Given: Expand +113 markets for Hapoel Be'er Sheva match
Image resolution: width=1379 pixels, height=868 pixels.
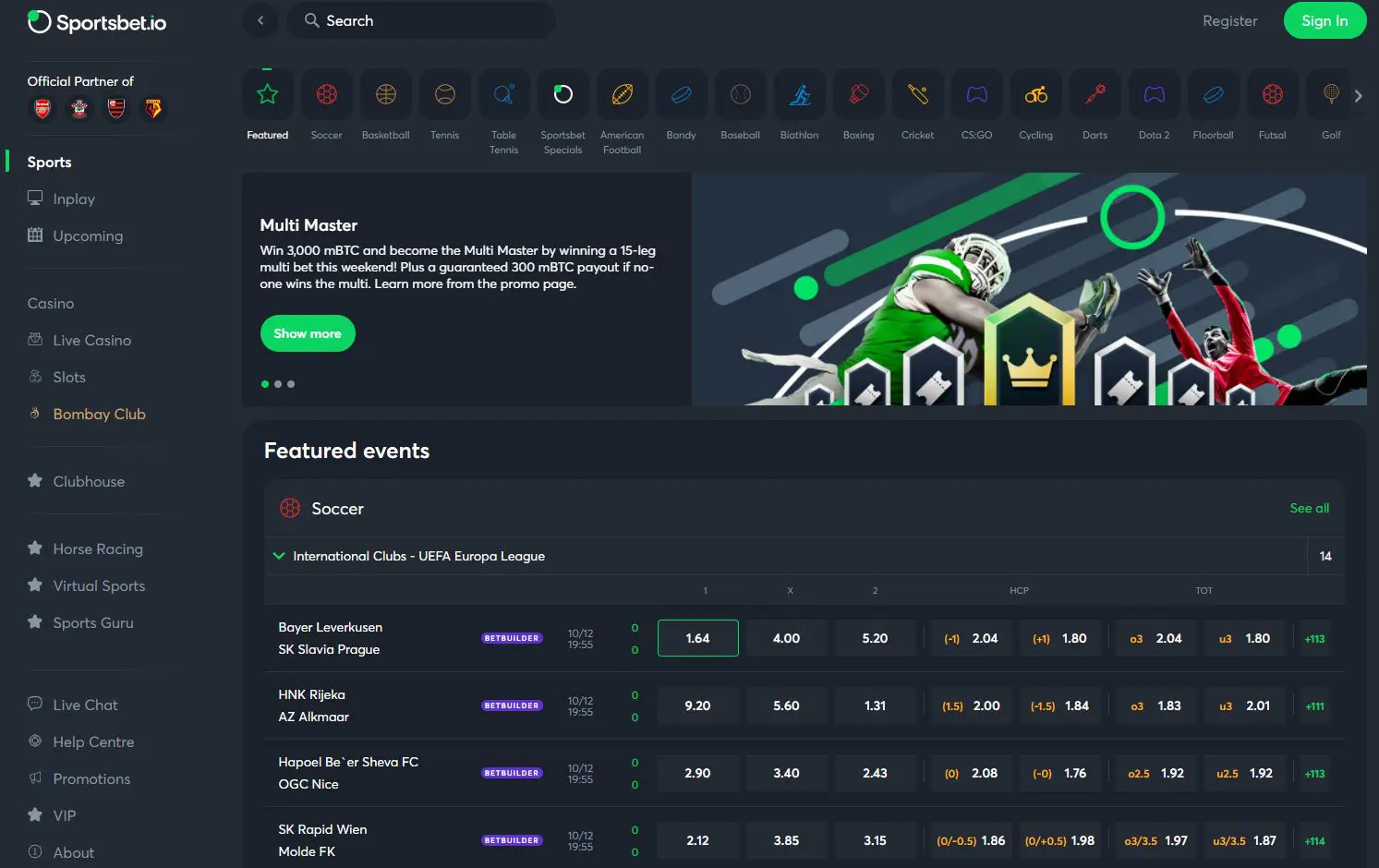Looking at the screenshot, I should coord(1314,773).
